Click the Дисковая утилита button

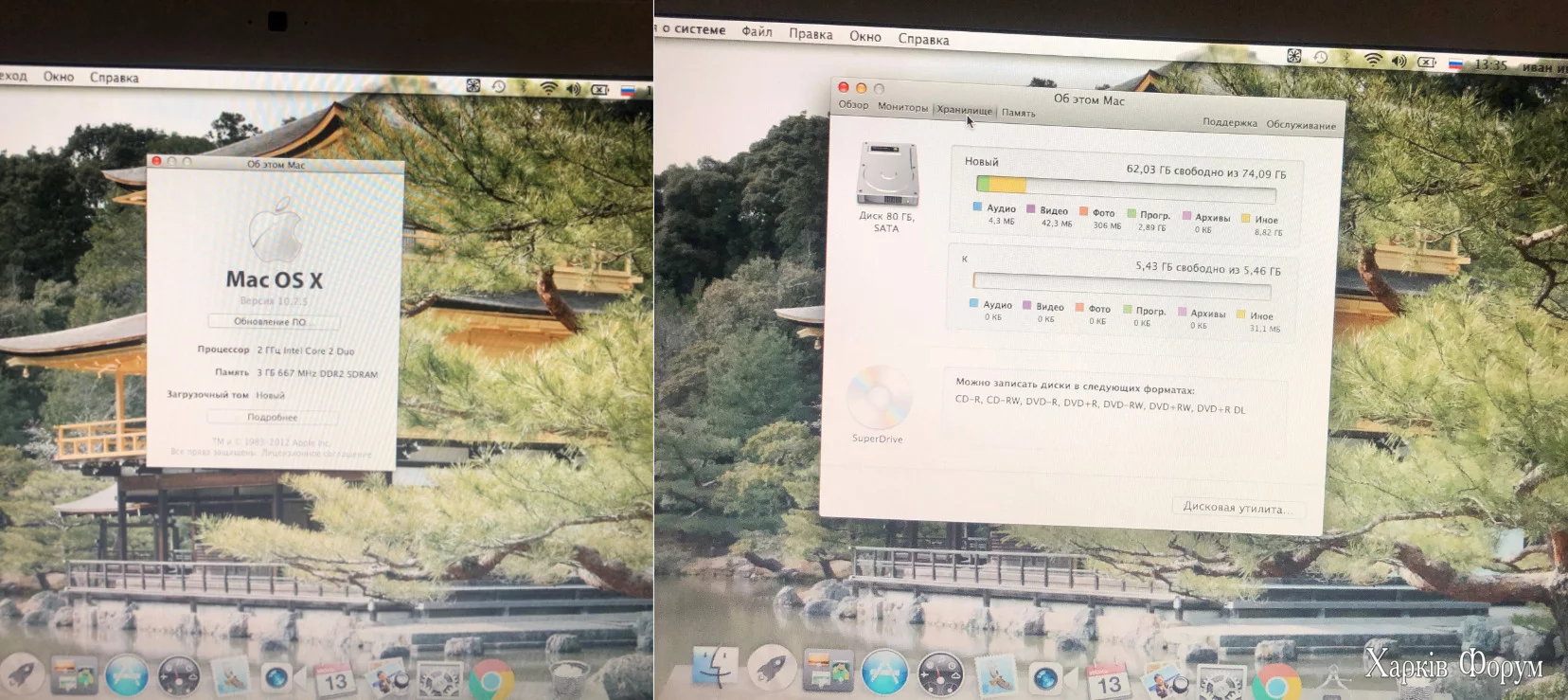(1238, 508)
